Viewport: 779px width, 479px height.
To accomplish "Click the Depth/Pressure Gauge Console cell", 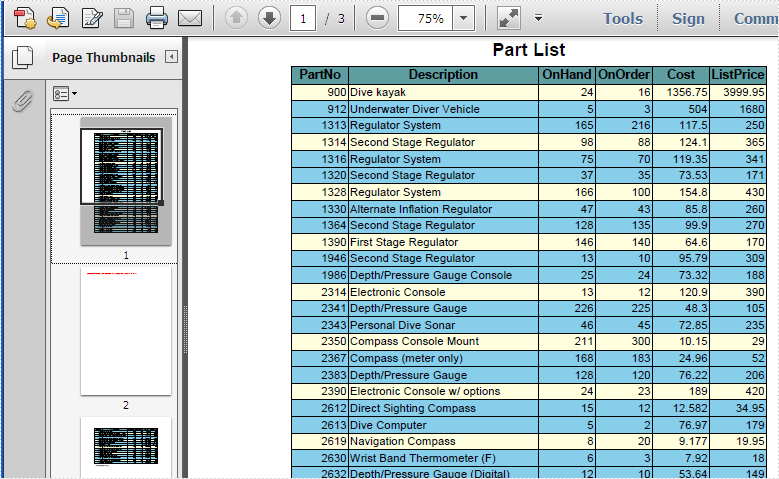I will [x=443, y=275].
